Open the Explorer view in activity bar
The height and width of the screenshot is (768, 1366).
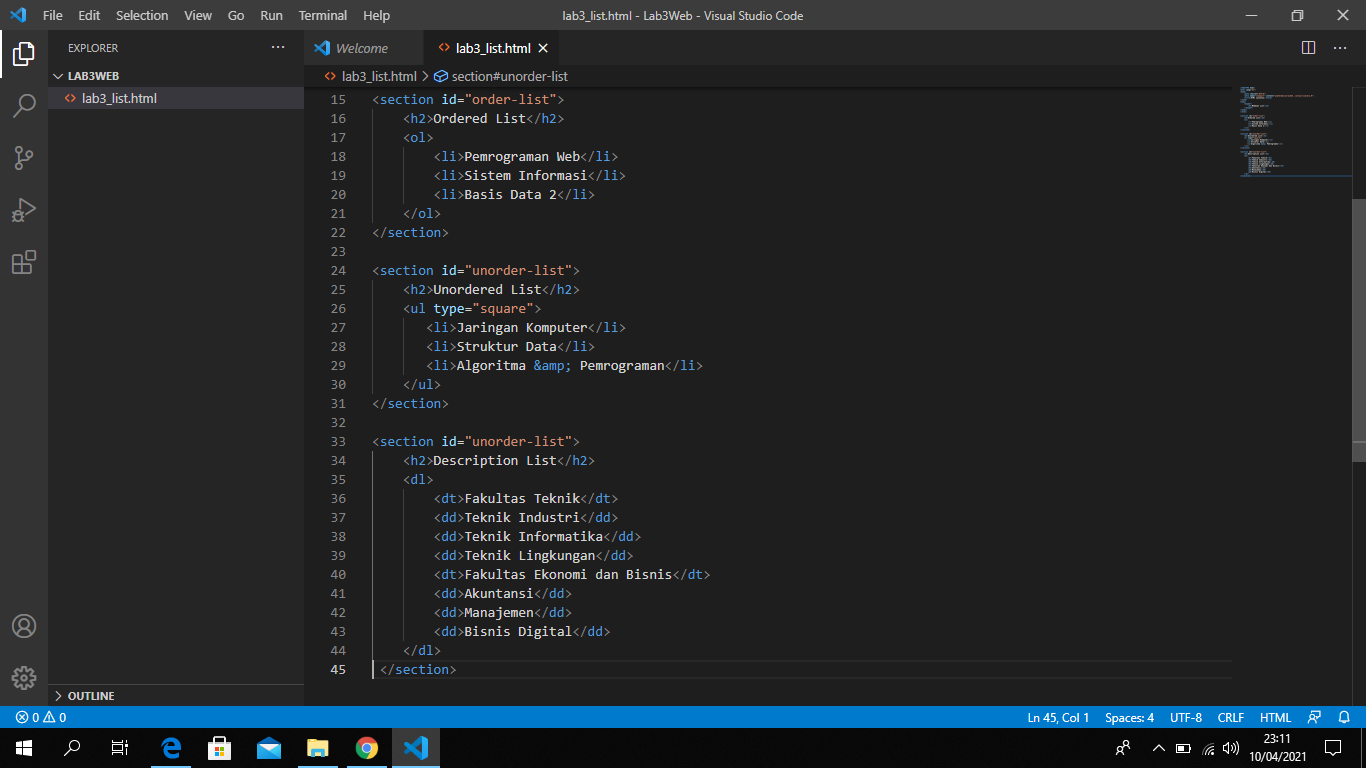(24, 54)
